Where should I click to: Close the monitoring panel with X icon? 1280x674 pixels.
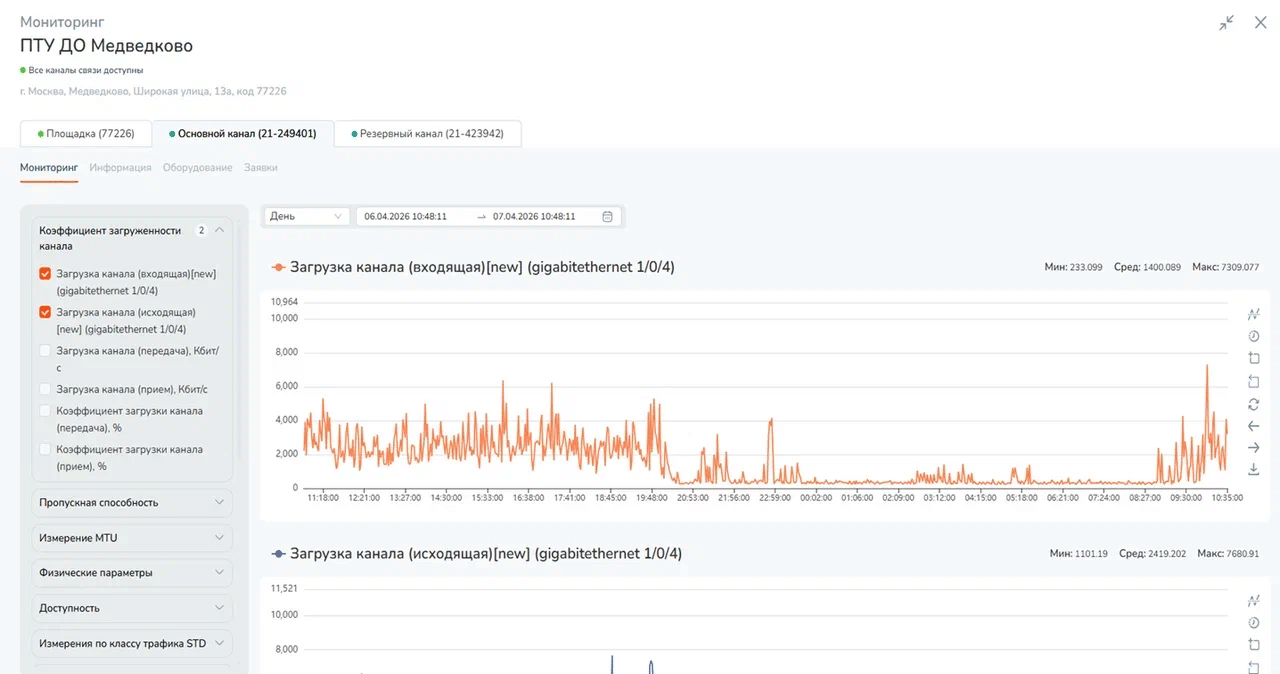(x=1260, y=22)
